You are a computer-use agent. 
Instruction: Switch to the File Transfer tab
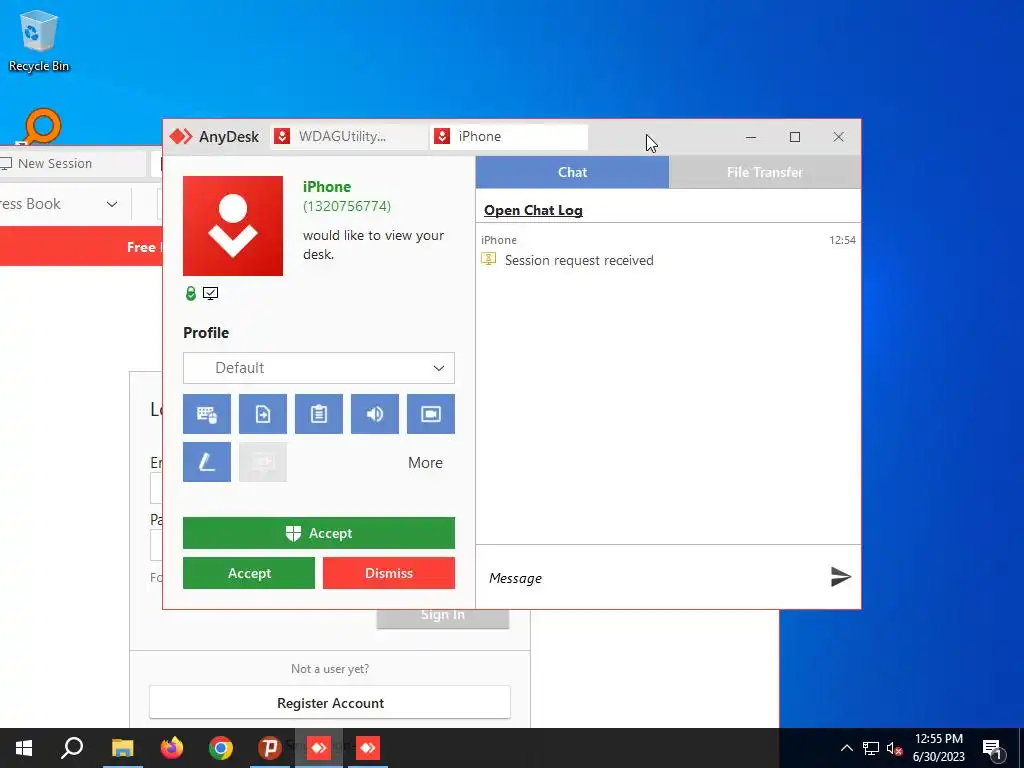pyautogui.click(x=765, y=172)
